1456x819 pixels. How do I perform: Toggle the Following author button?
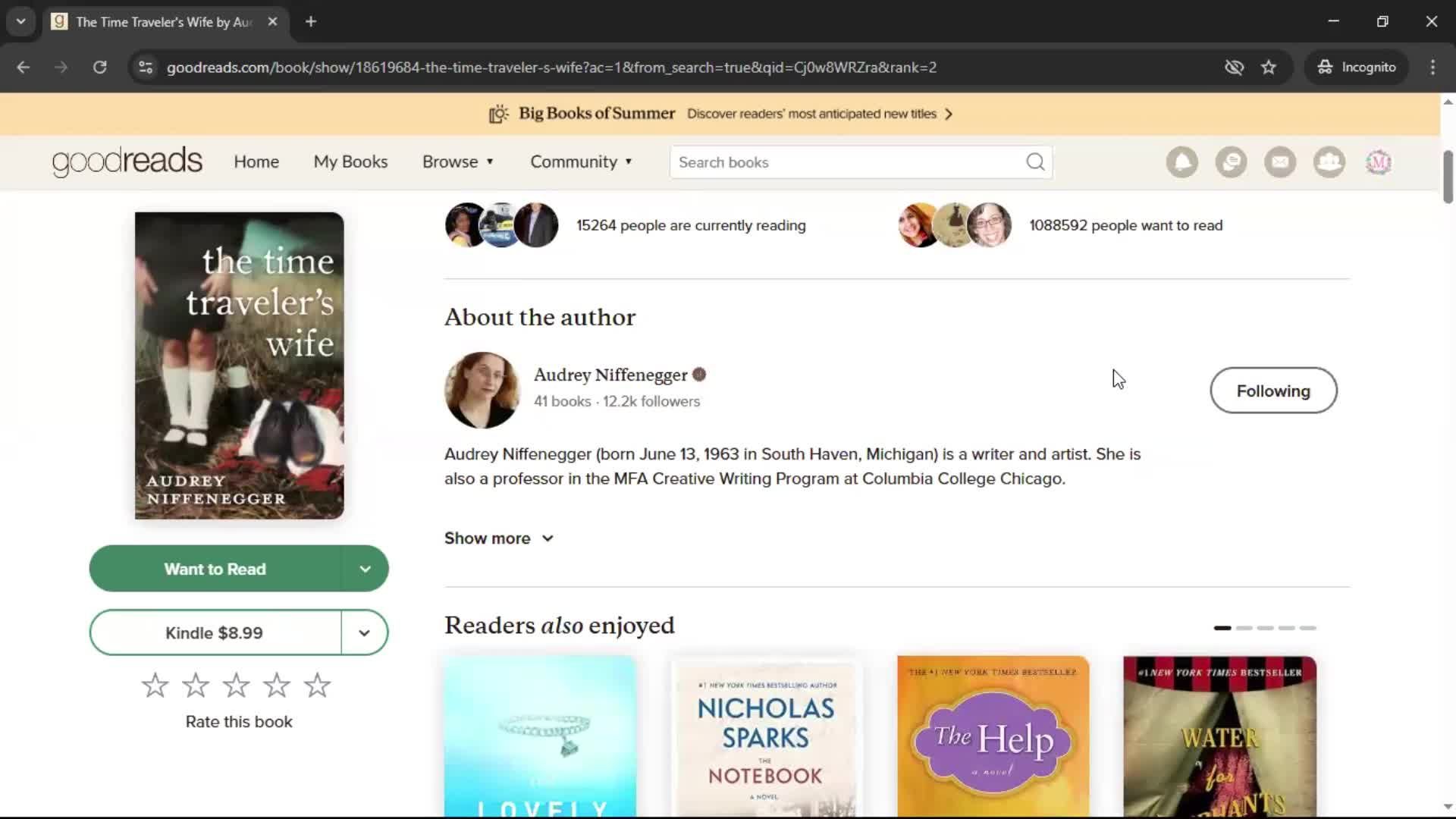point(1273,391)
